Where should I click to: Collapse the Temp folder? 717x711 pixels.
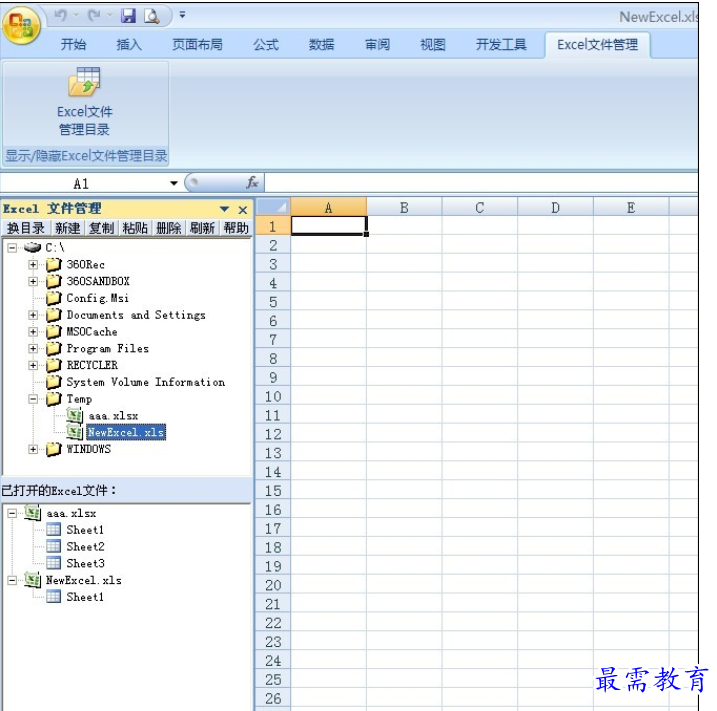pyautogui.click(x=33, y=399)
